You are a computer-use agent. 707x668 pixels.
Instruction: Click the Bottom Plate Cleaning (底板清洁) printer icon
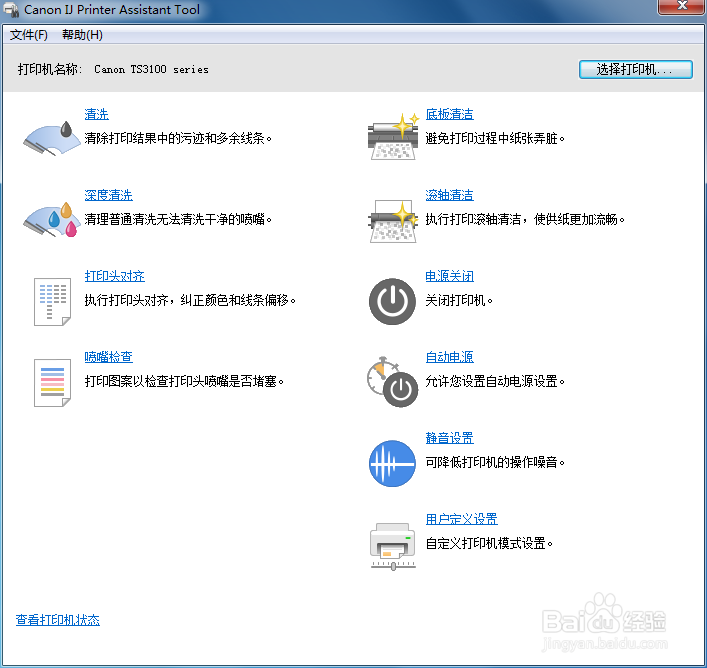[x=393, y=137]
